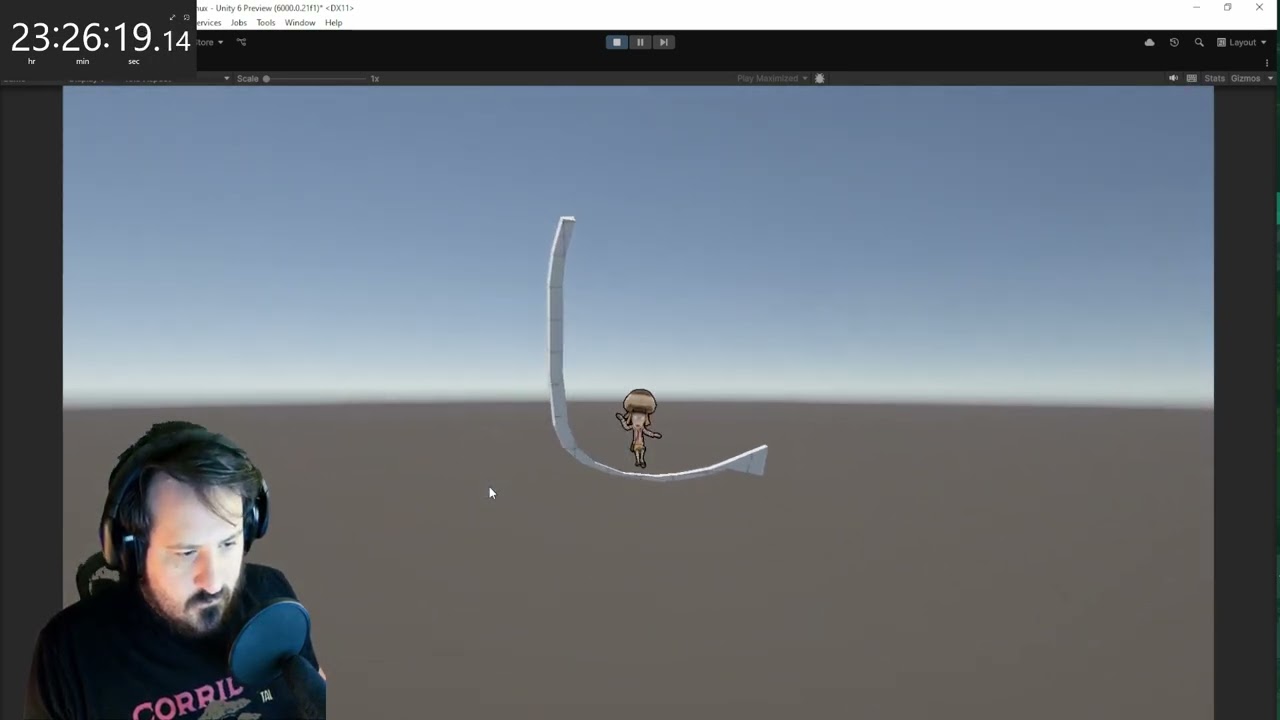Click the mushroom character in Game view
Viewport: 1280px width, 720px height.
[x=639, y=428]
